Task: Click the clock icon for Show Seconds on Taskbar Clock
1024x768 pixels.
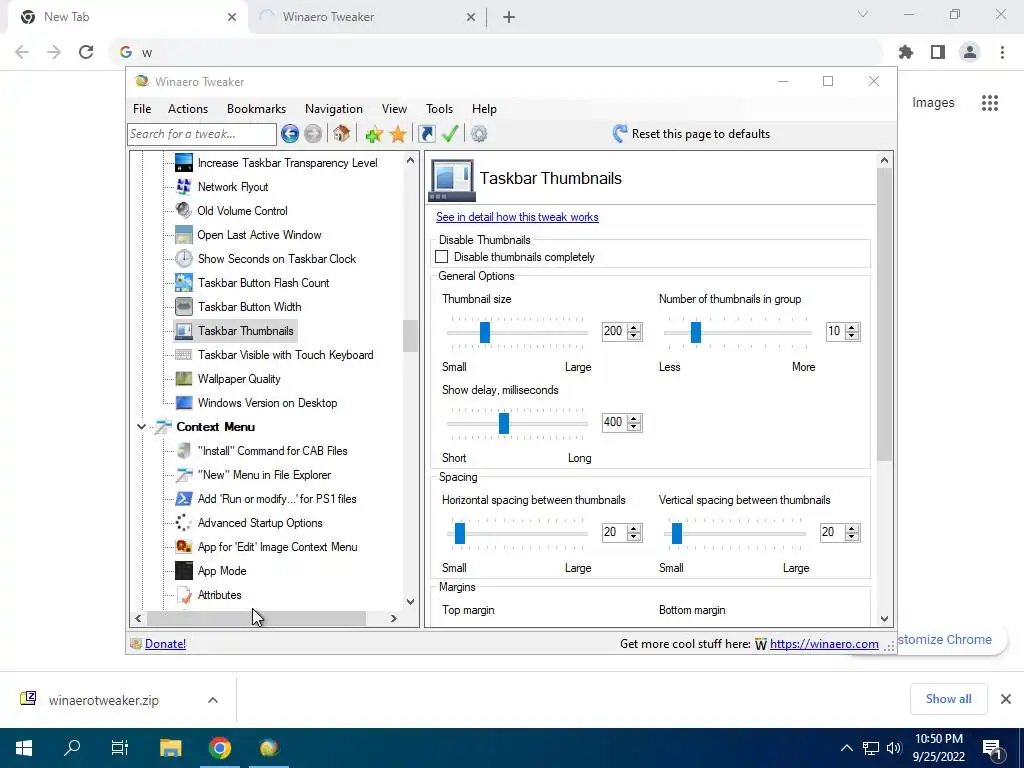Action: [184, 259]
